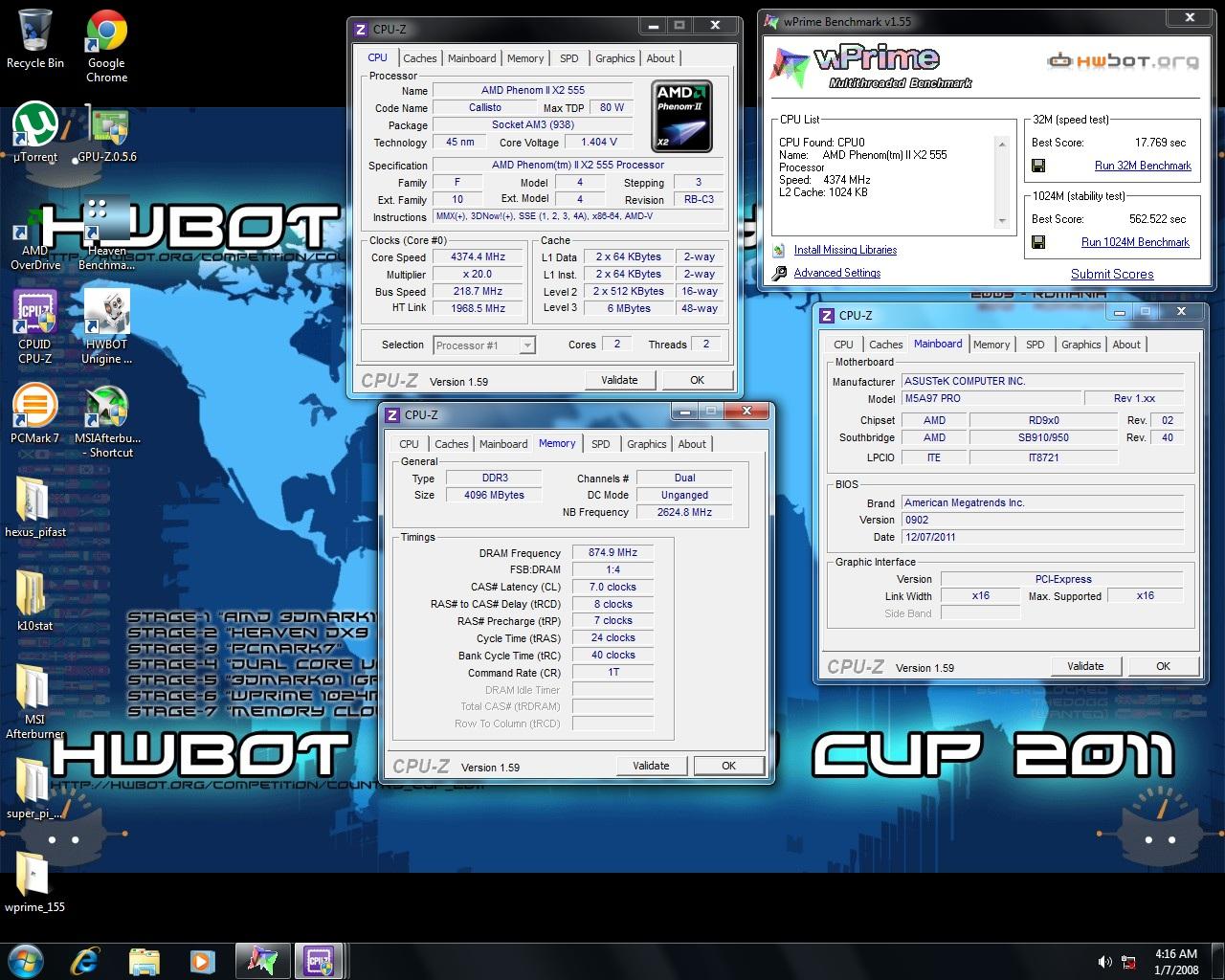Click scroll-up arrow in CPU List
Image resolution: width=1225 pixels, height=980 pixels.
pyautogui.click(x=1002, y=145)
